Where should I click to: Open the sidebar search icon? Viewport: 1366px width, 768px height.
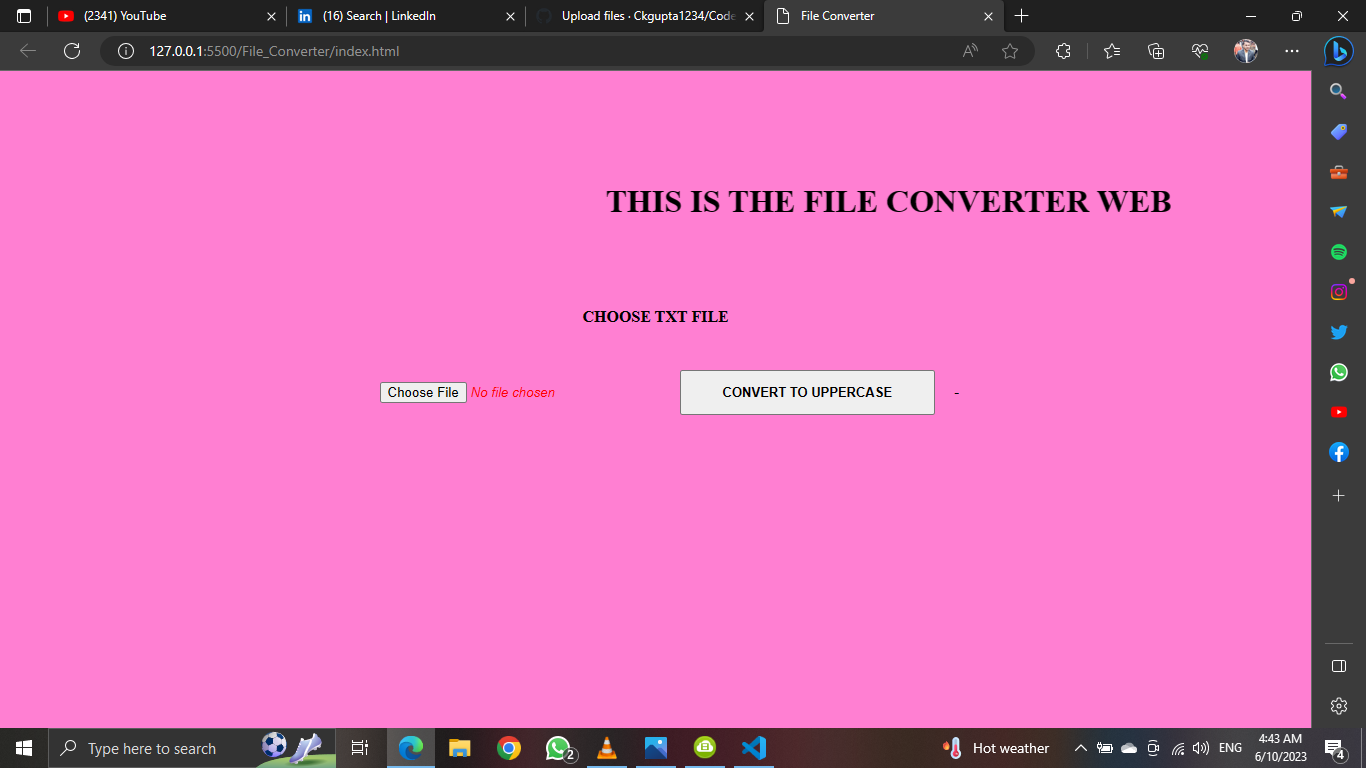(x=1339, y=91)
